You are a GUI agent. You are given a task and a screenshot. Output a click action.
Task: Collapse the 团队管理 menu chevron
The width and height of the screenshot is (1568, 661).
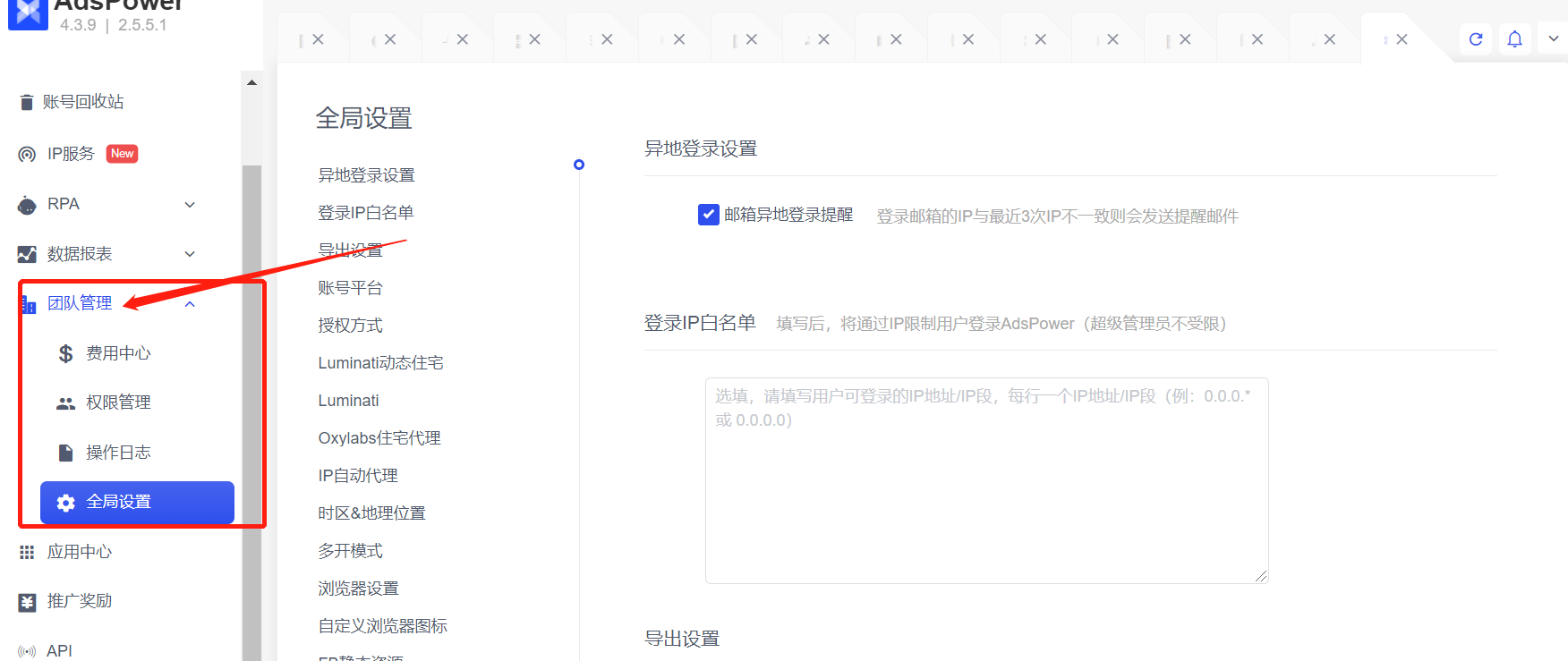[x=190, y=304]
